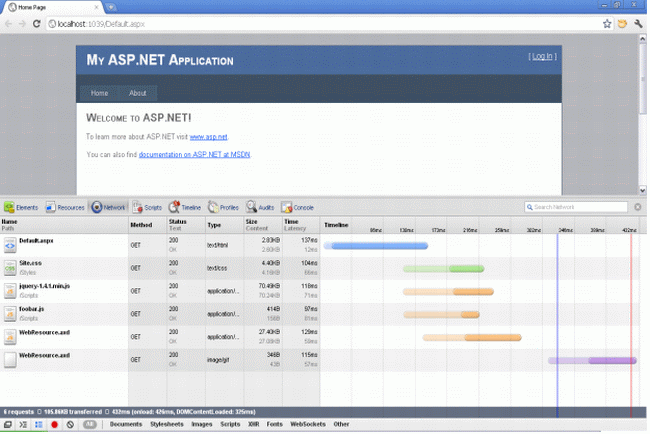Click the browser back arrow
The height and width of the screenshot is (434, 650).
[x=8, y=24]
